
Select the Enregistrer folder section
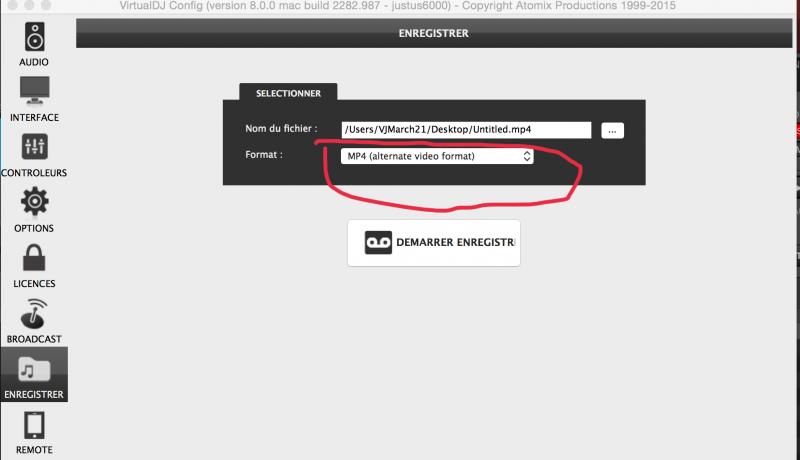tap(34, 375)
